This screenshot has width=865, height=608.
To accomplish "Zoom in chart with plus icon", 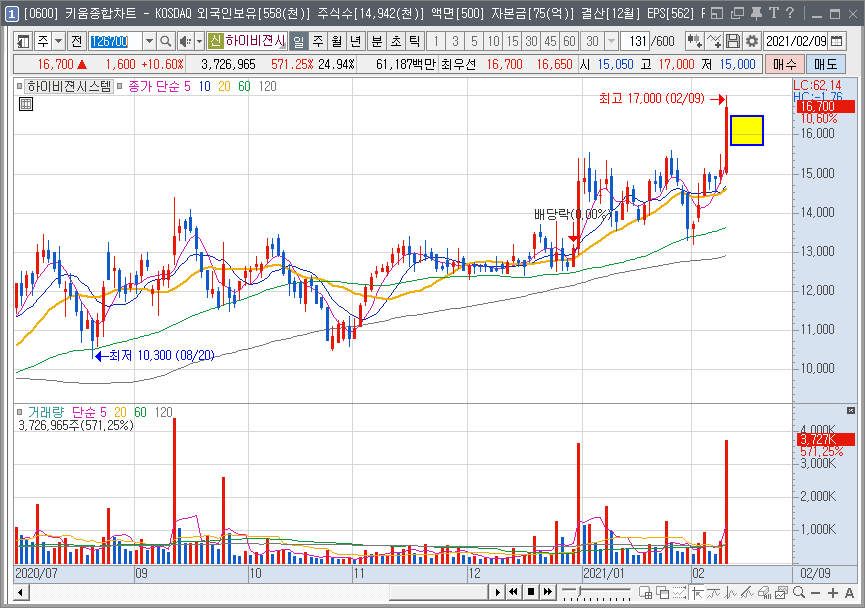I will [833, 593].
